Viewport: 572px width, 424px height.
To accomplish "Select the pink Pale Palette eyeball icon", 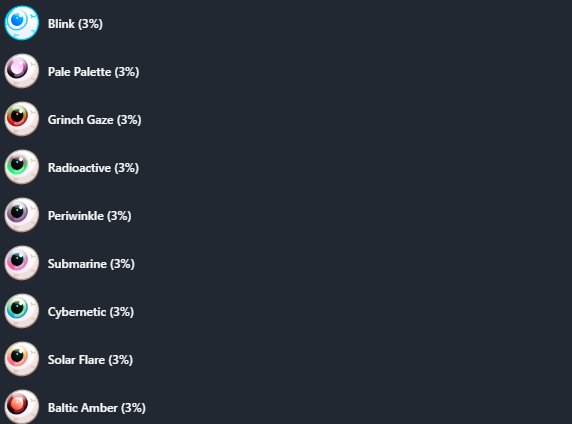I will click(22, 71).
